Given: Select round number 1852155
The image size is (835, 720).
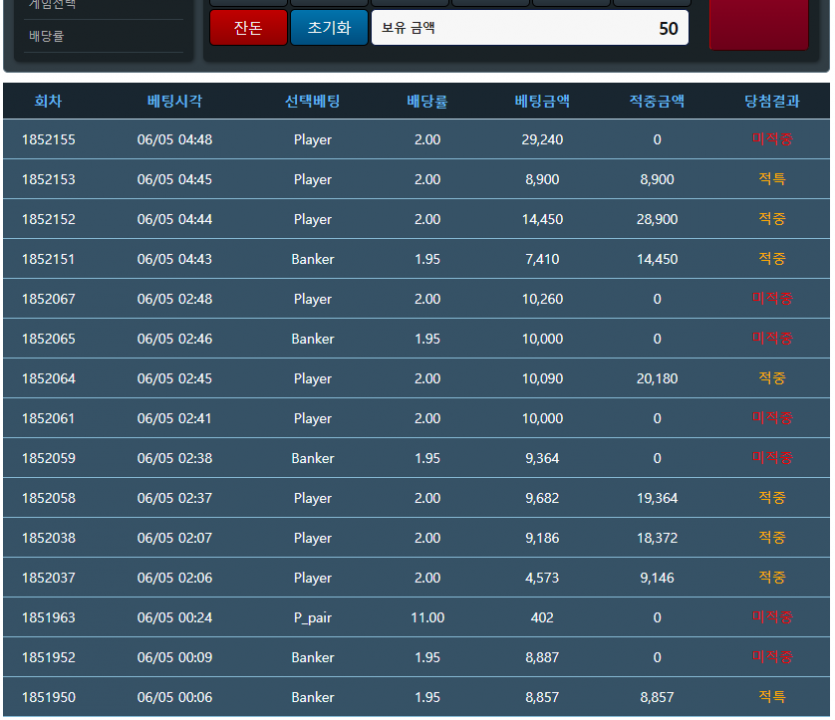Looking at the screenshot, I should coord(48,140).
